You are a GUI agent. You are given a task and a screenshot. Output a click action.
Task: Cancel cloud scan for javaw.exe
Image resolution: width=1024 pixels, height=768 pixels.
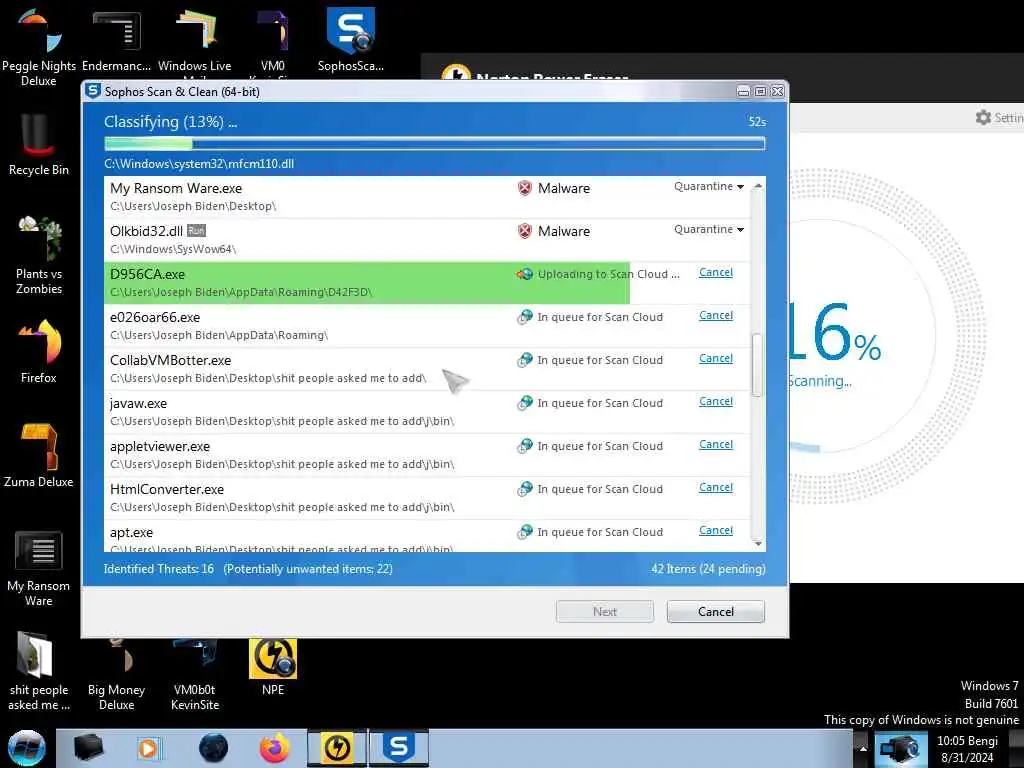tap(716, 402)
